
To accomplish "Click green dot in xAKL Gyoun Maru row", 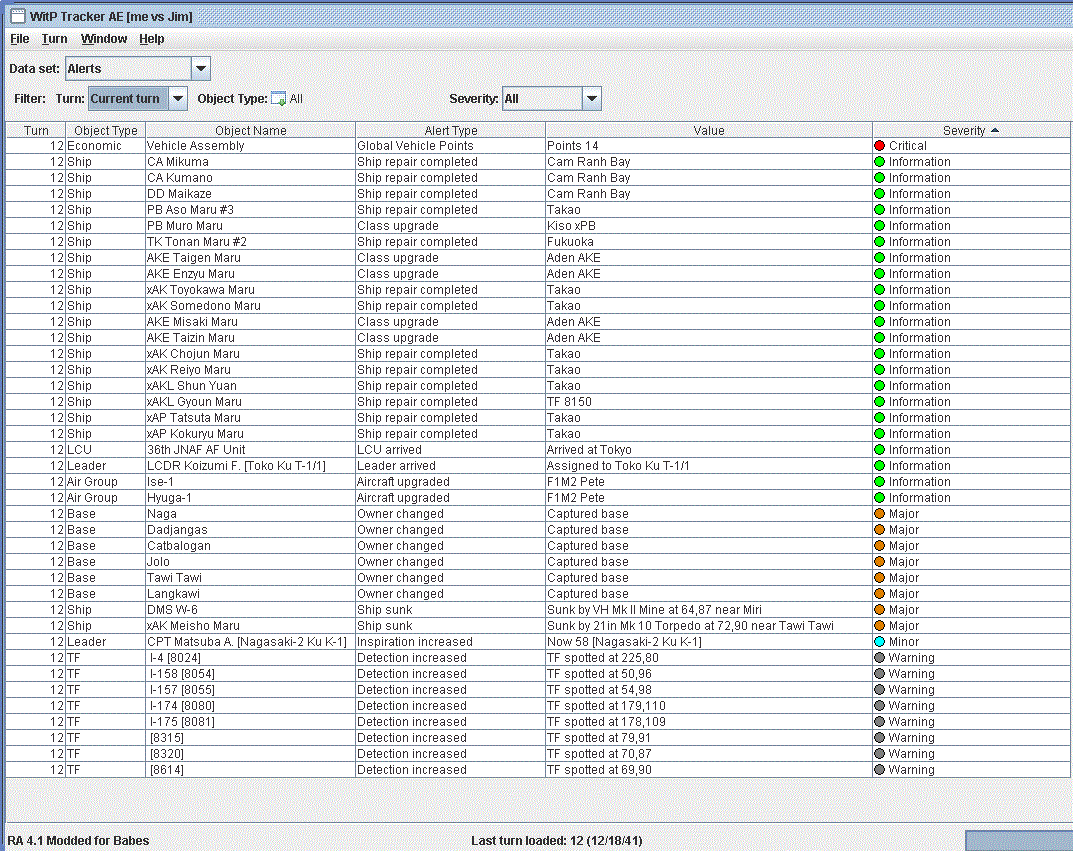I will [x=880, y=402].
